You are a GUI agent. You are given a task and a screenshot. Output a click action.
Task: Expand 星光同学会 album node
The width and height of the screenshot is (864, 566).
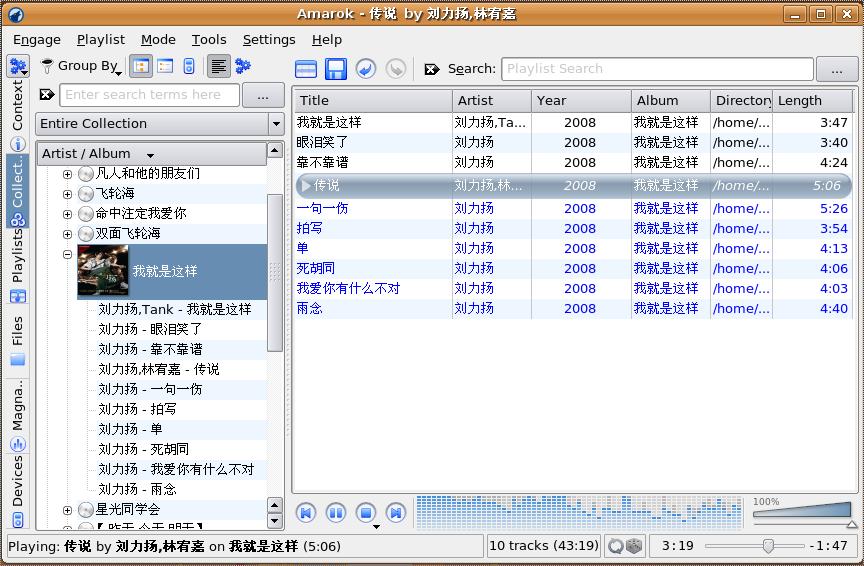67,510
